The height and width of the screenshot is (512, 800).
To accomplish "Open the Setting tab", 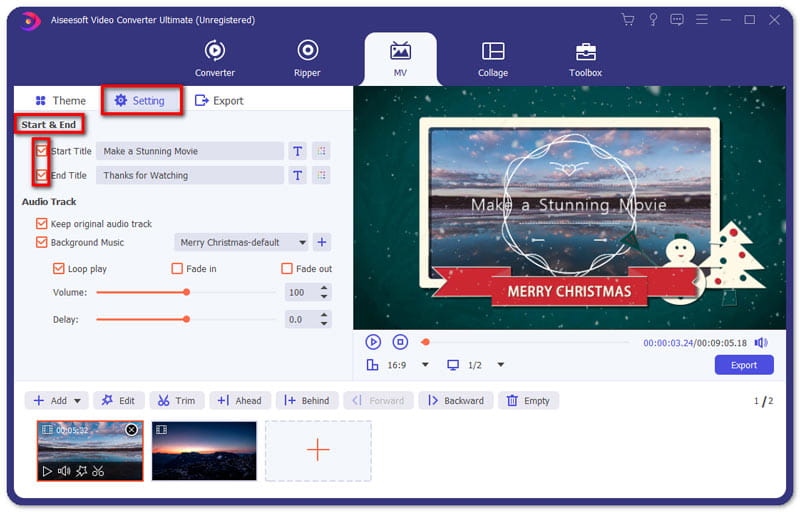I will coord(140,100).
